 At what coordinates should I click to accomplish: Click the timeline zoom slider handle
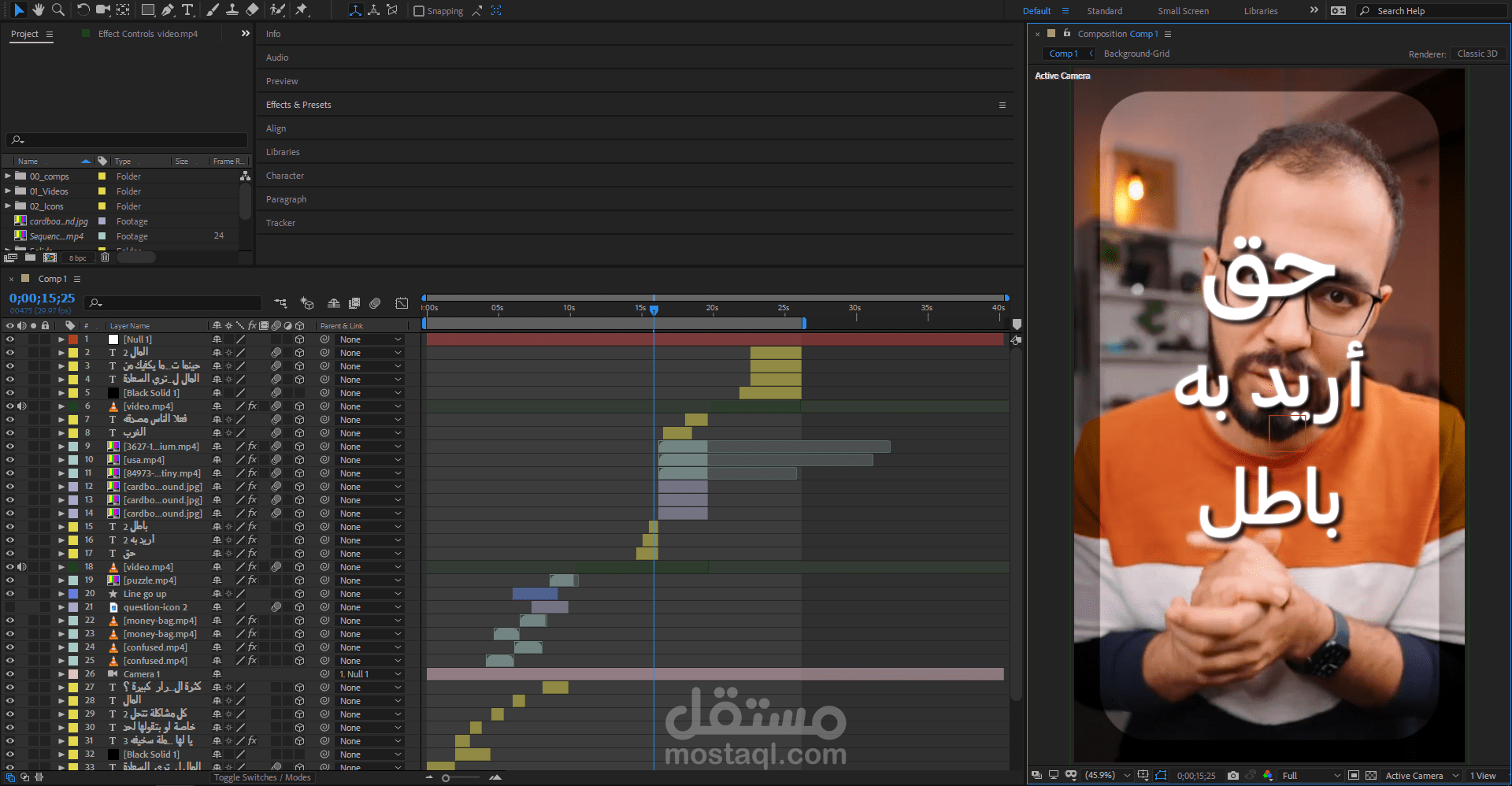(446, 778)
